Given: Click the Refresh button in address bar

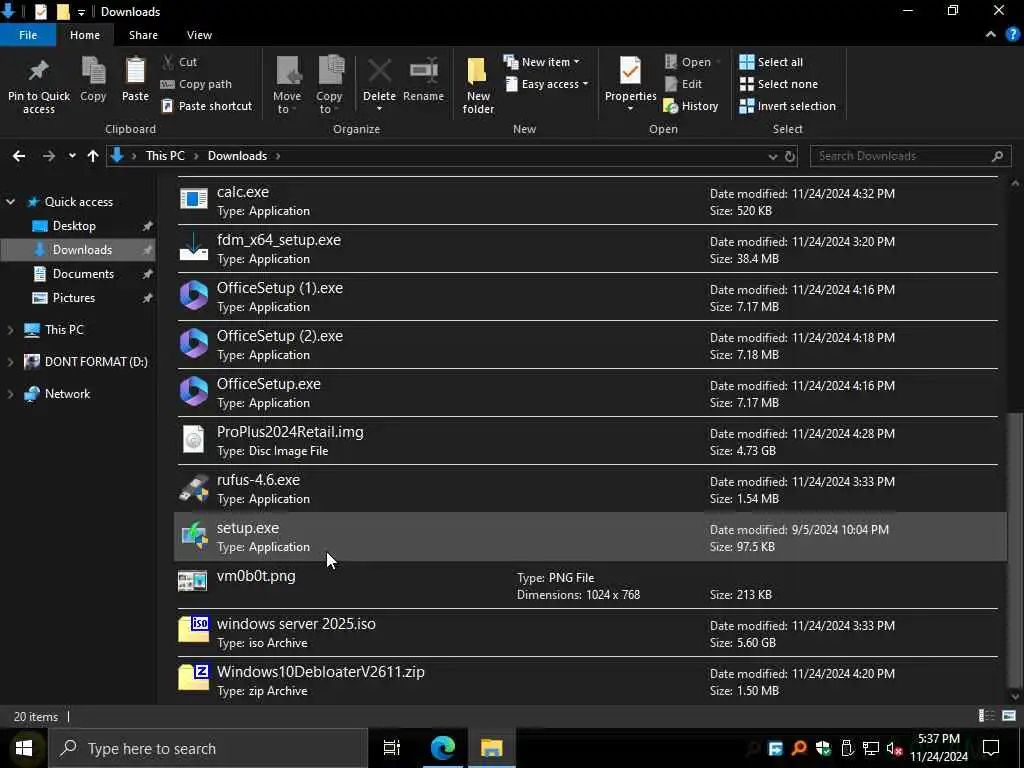Looking at the screenshot, I should 790,157.
